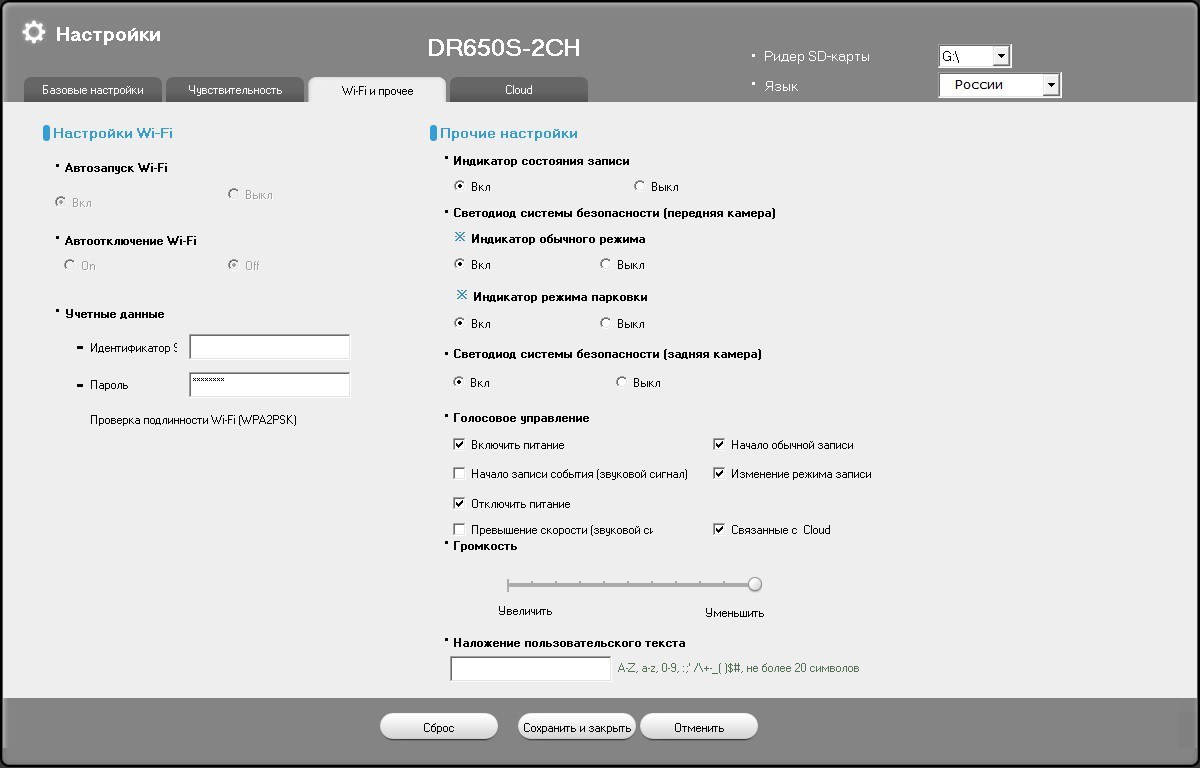Choose On for Автоотключение Wi-Fi

[69, 265]
